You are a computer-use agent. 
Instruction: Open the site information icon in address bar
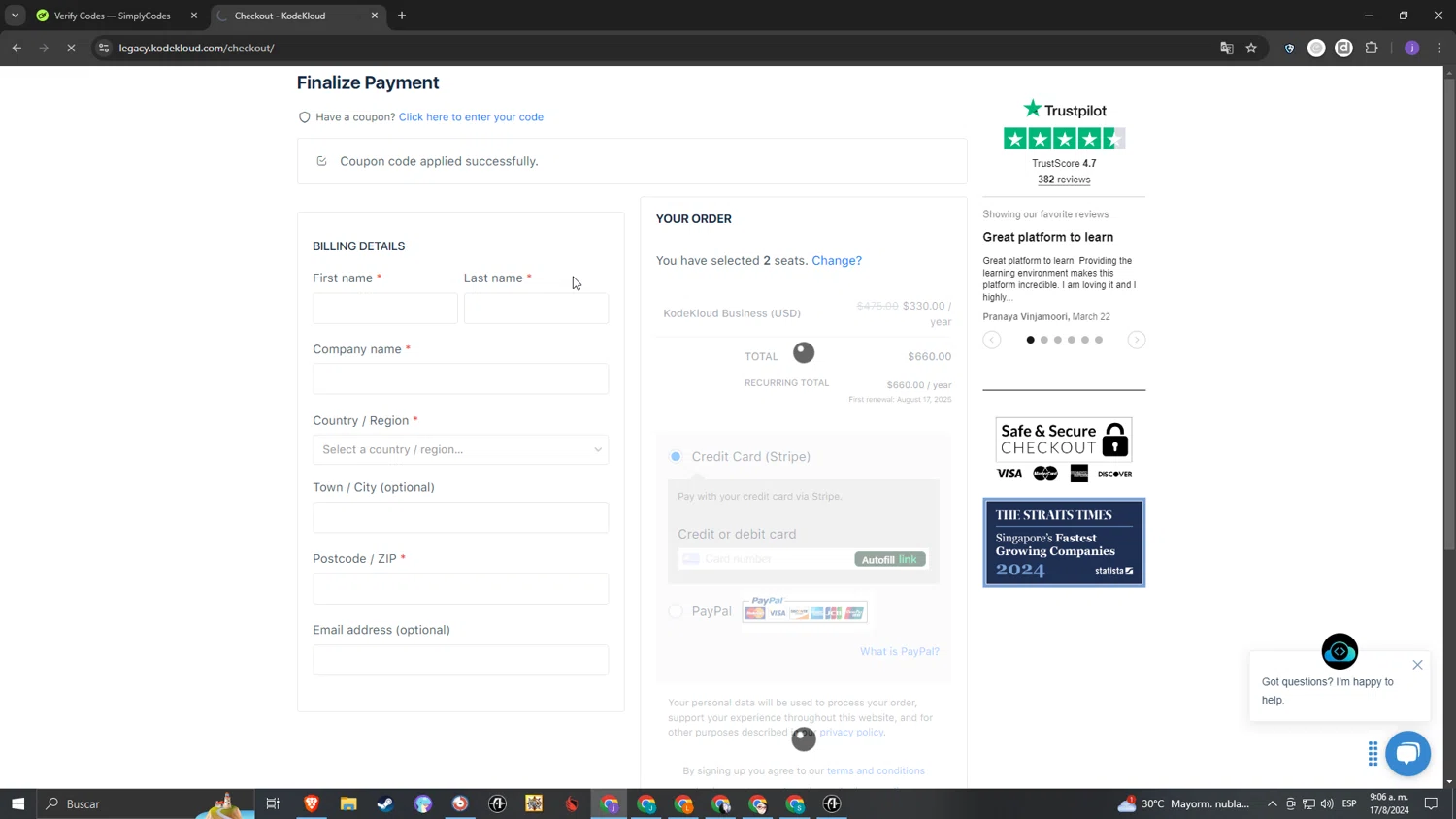[104, 48]
